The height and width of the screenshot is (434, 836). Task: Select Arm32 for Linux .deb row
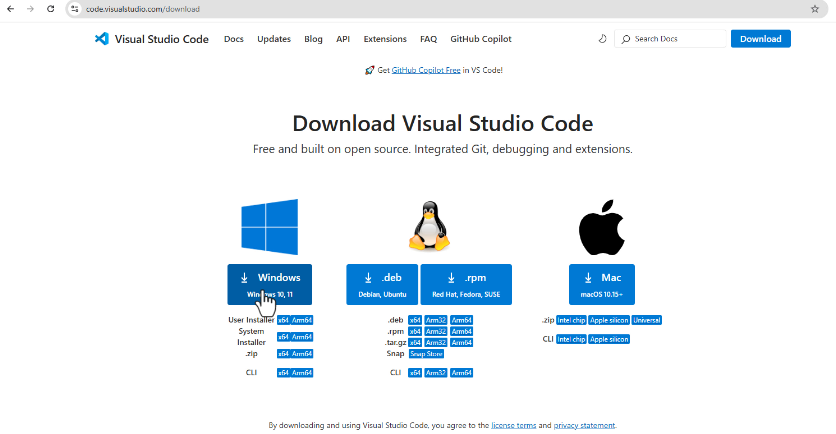(436, 320)
